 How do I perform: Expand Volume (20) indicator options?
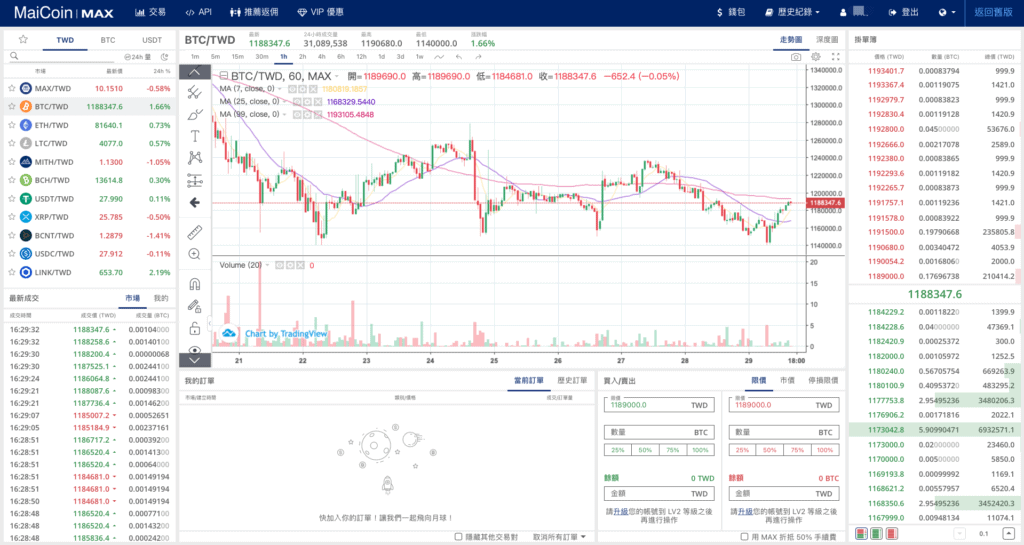[267, 265]
